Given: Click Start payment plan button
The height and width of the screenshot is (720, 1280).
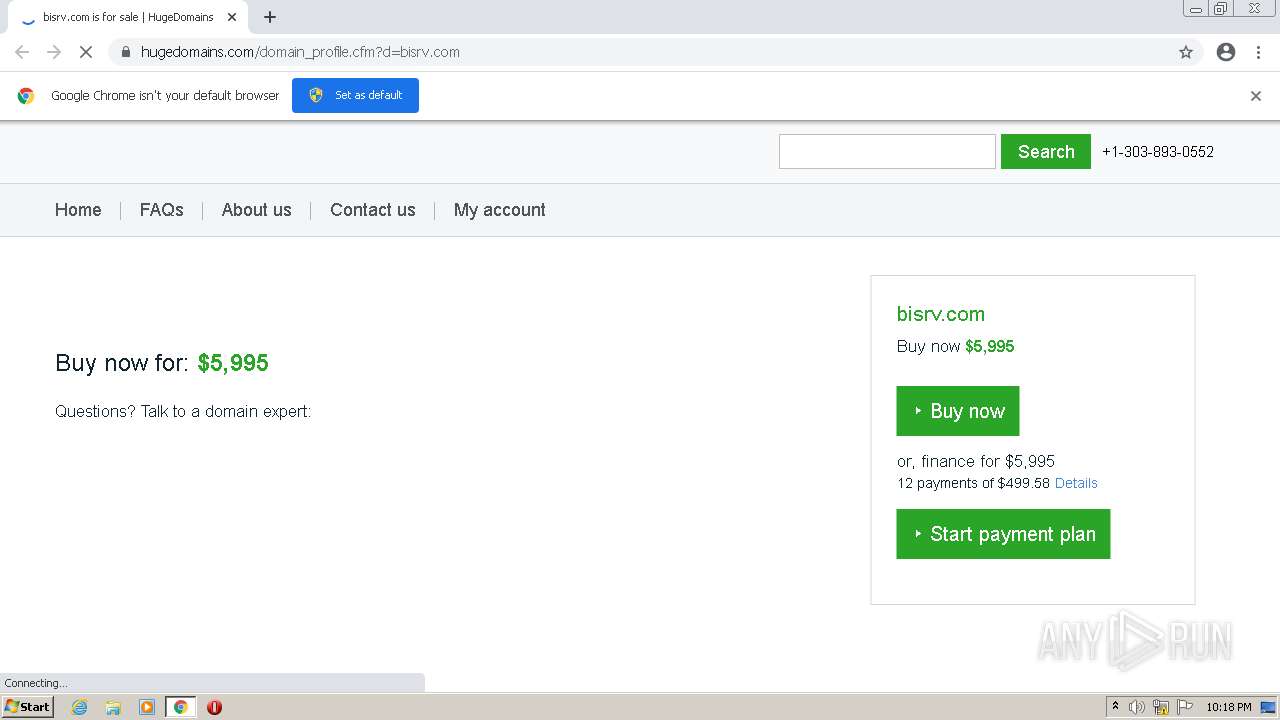Looking at the screenshot, I should tap(1003, 534).
